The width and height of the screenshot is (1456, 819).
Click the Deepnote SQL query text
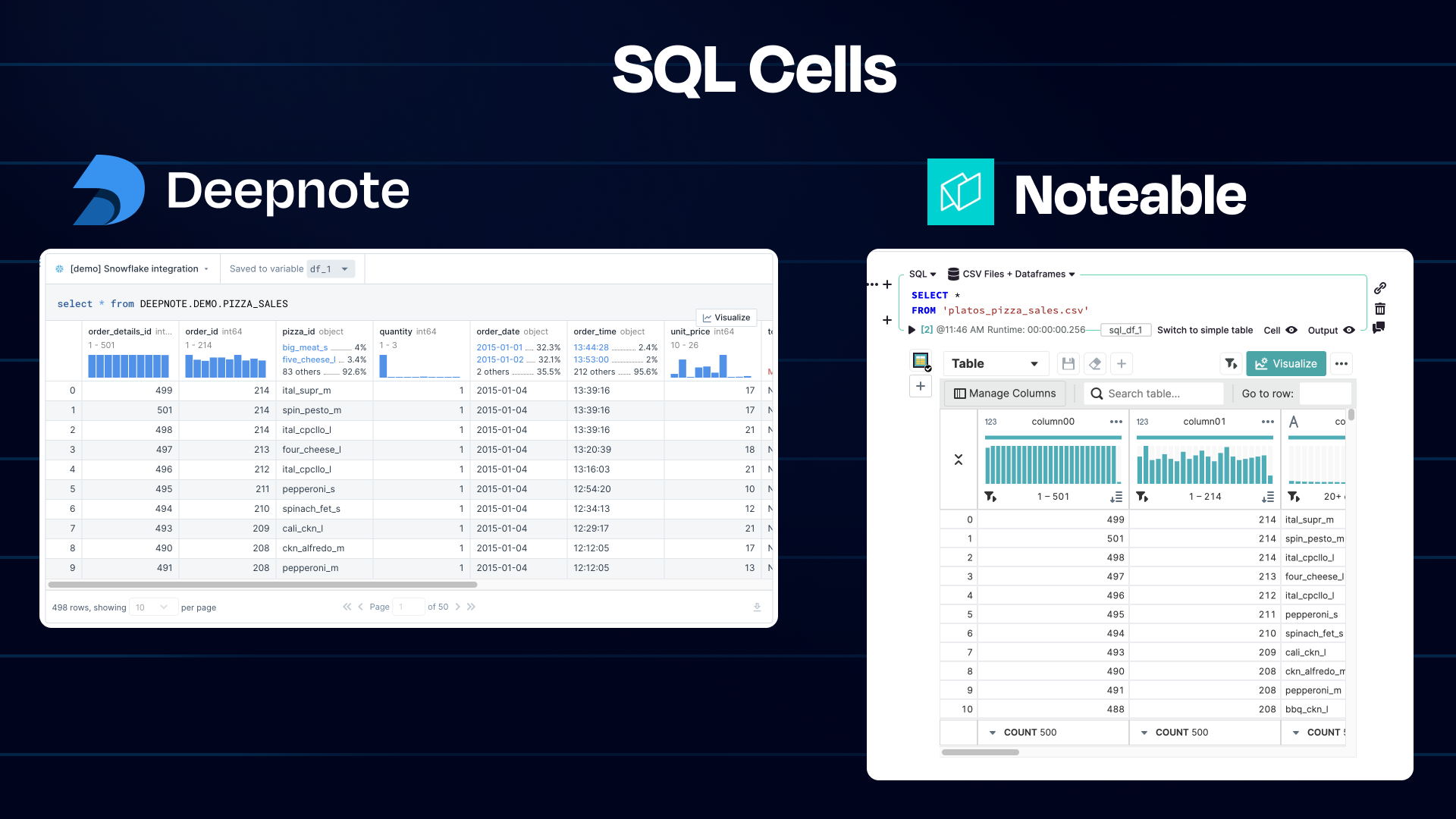point(172,304)
